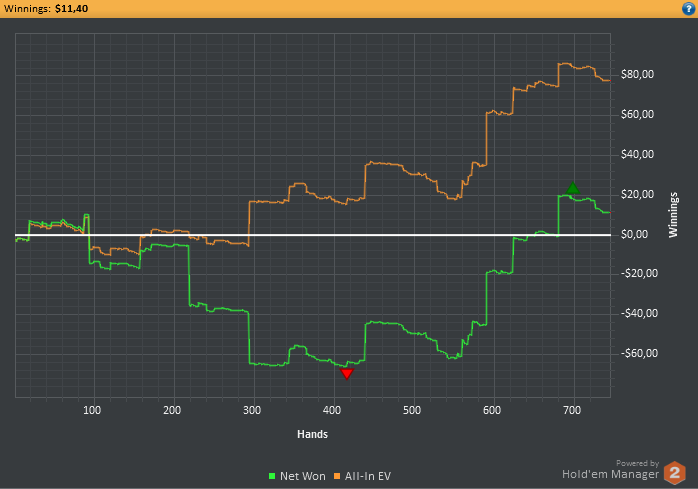698x489 pixels.
Task: Click the 700 hands axis label
Action: 572,410
